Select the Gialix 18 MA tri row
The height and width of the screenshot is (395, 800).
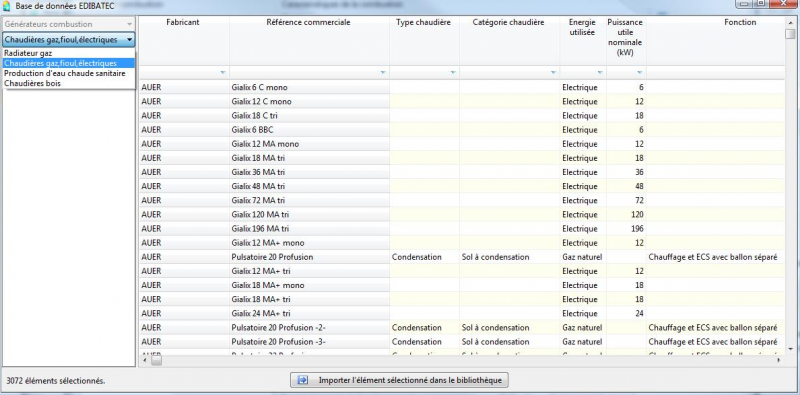pyautogui.click(x=461, y=158)
